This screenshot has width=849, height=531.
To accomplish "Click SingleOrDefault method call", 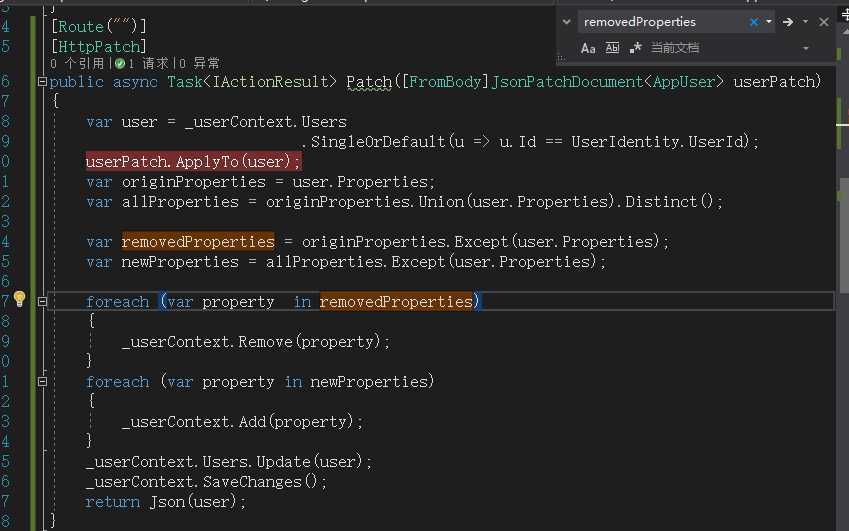I will [x=377, y=141].
